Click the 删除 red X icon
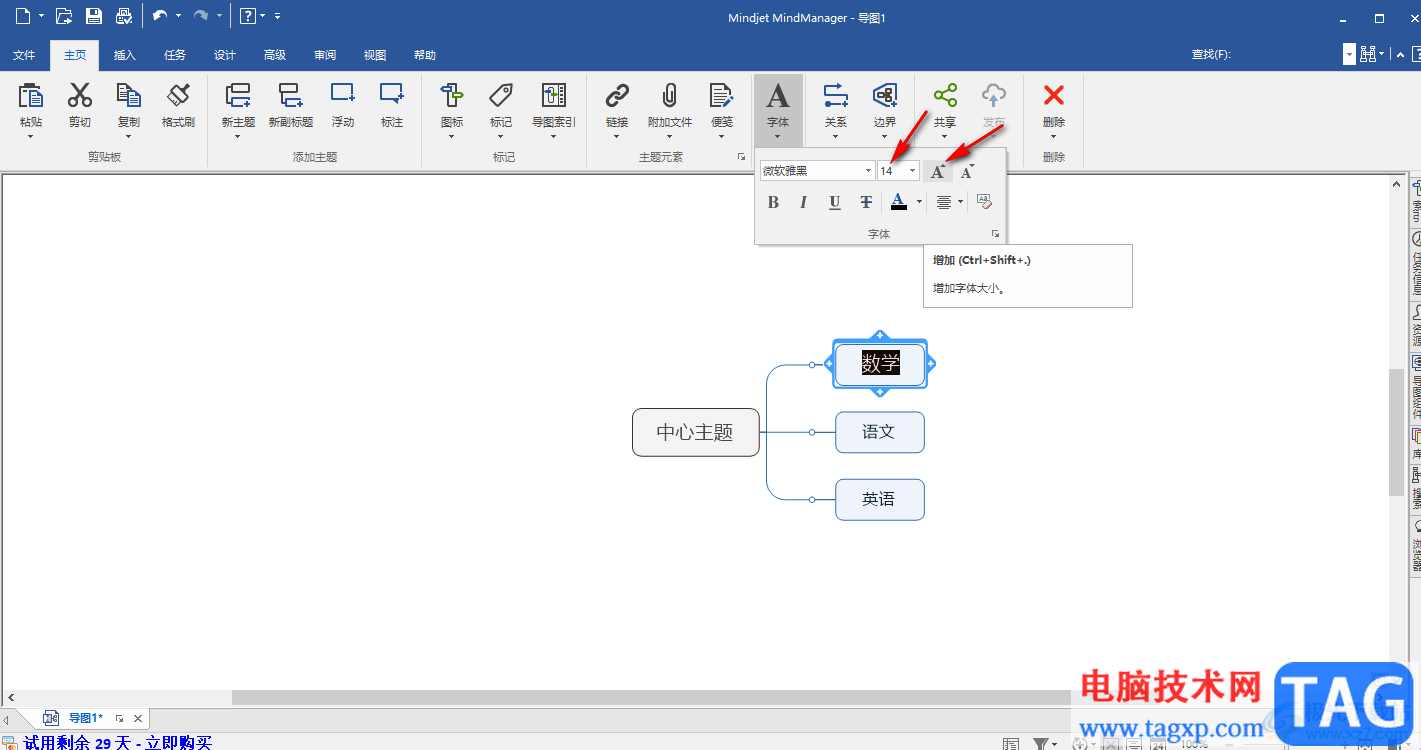Image resolution: width=1421 pixels, height=750 pixels. 1054,95
